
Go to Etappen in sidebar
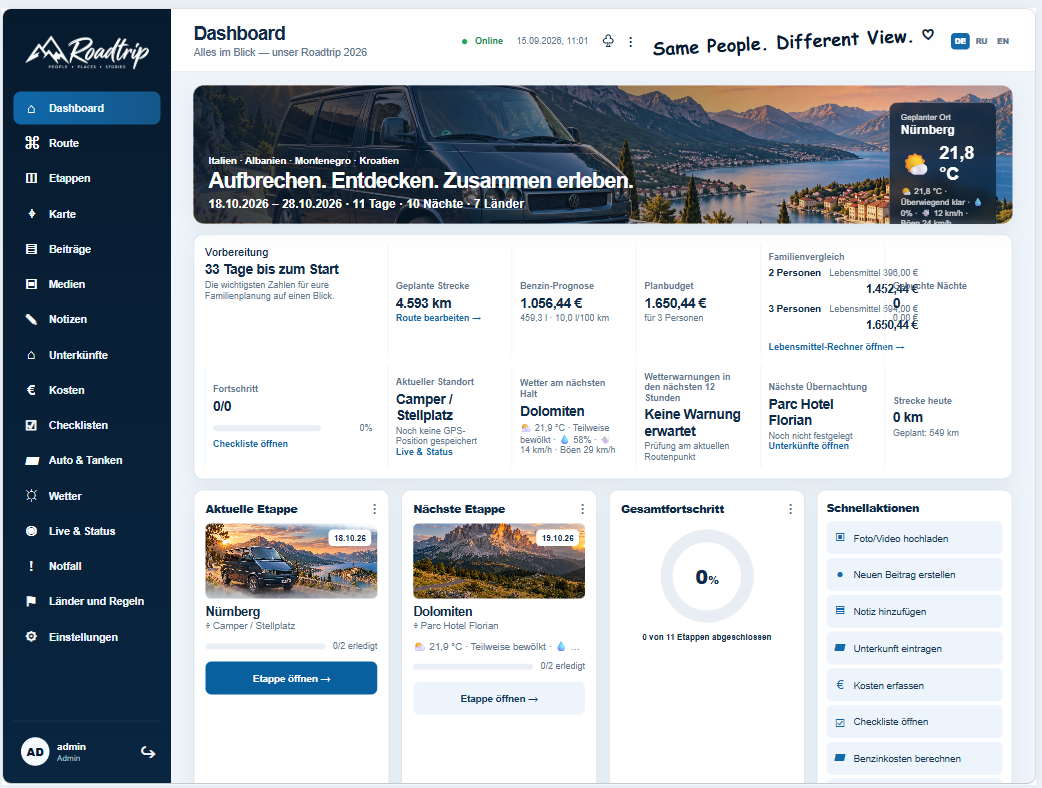click(87, 178)
